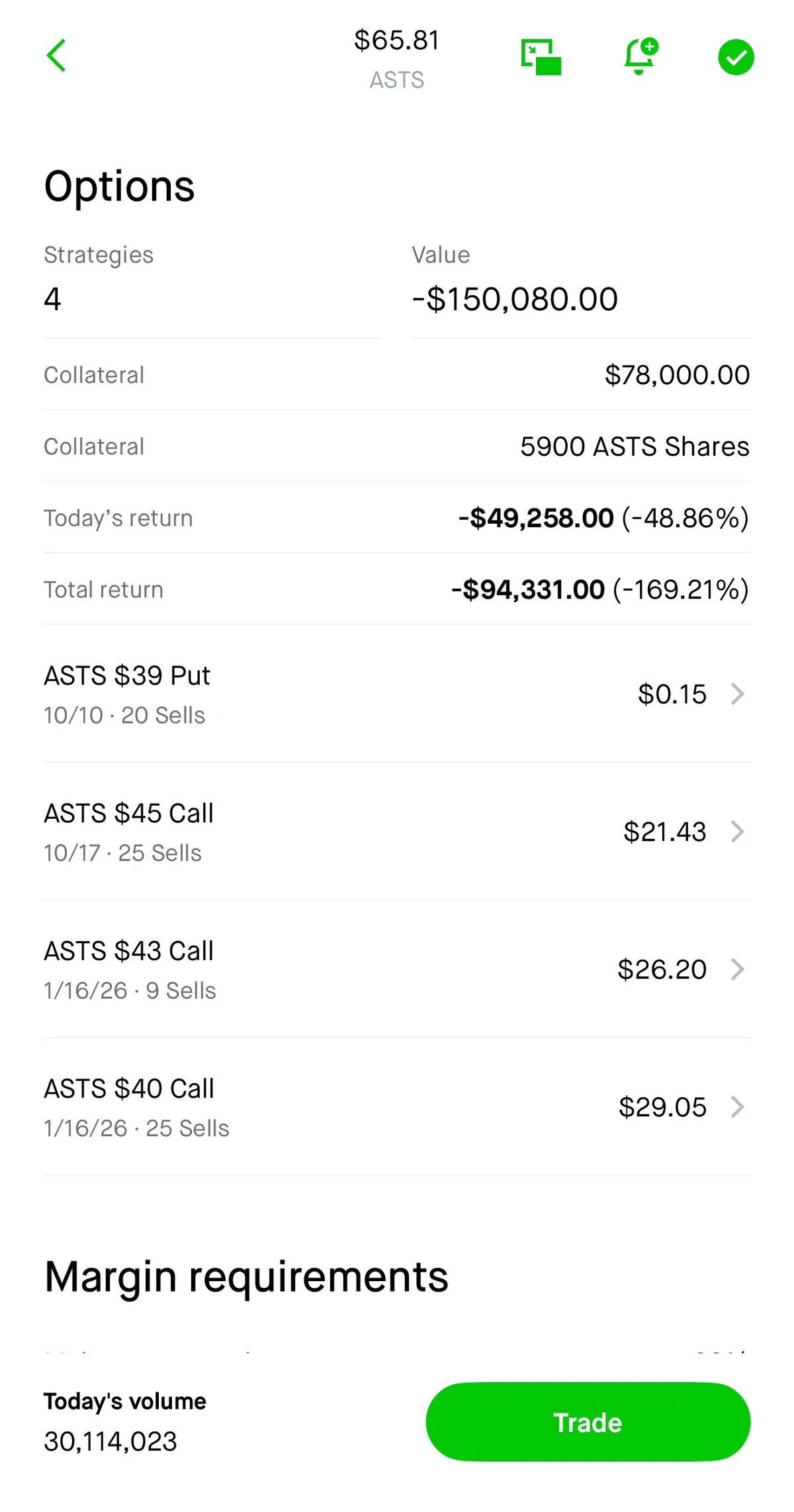The width and height of the screenshot is (794, 1512).
Task: Expand the ASTS $40 Call chevron
Action: coord(737,1107)
